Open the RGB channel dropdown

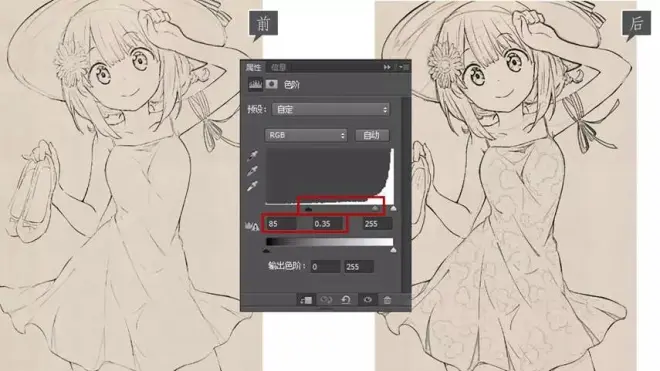point(306,135)
